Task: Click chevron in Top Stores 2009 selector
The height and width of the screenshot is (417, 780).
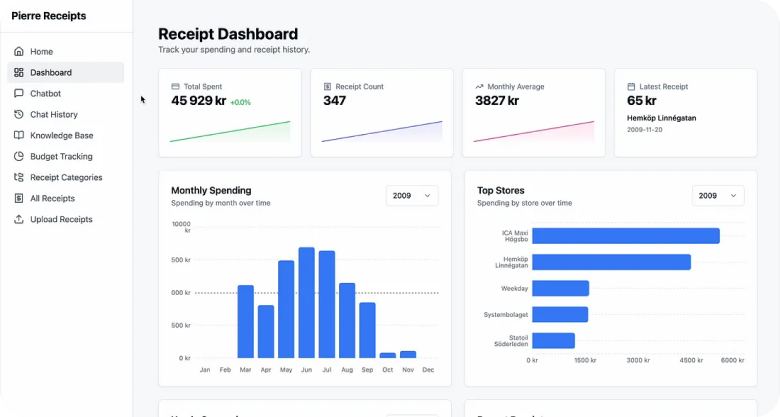Action: 733,196
